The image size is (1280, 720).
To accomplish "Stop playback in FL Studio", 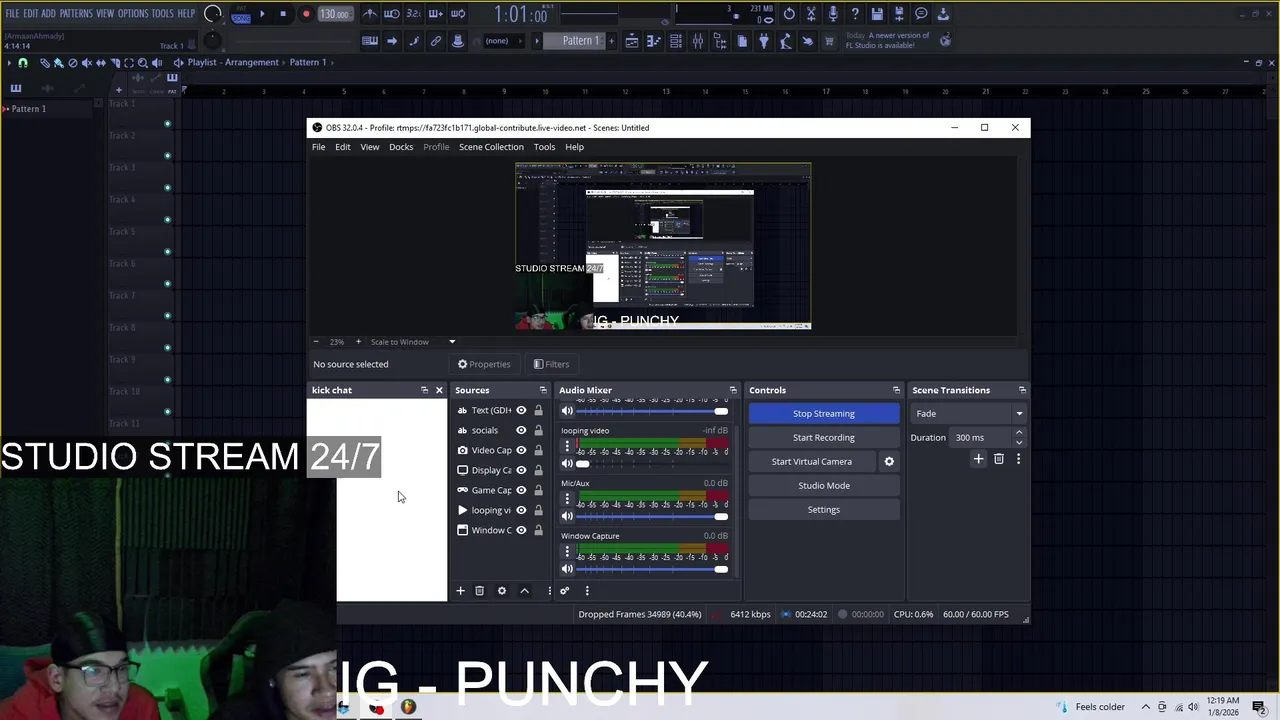I will click(x=283, y=14).
